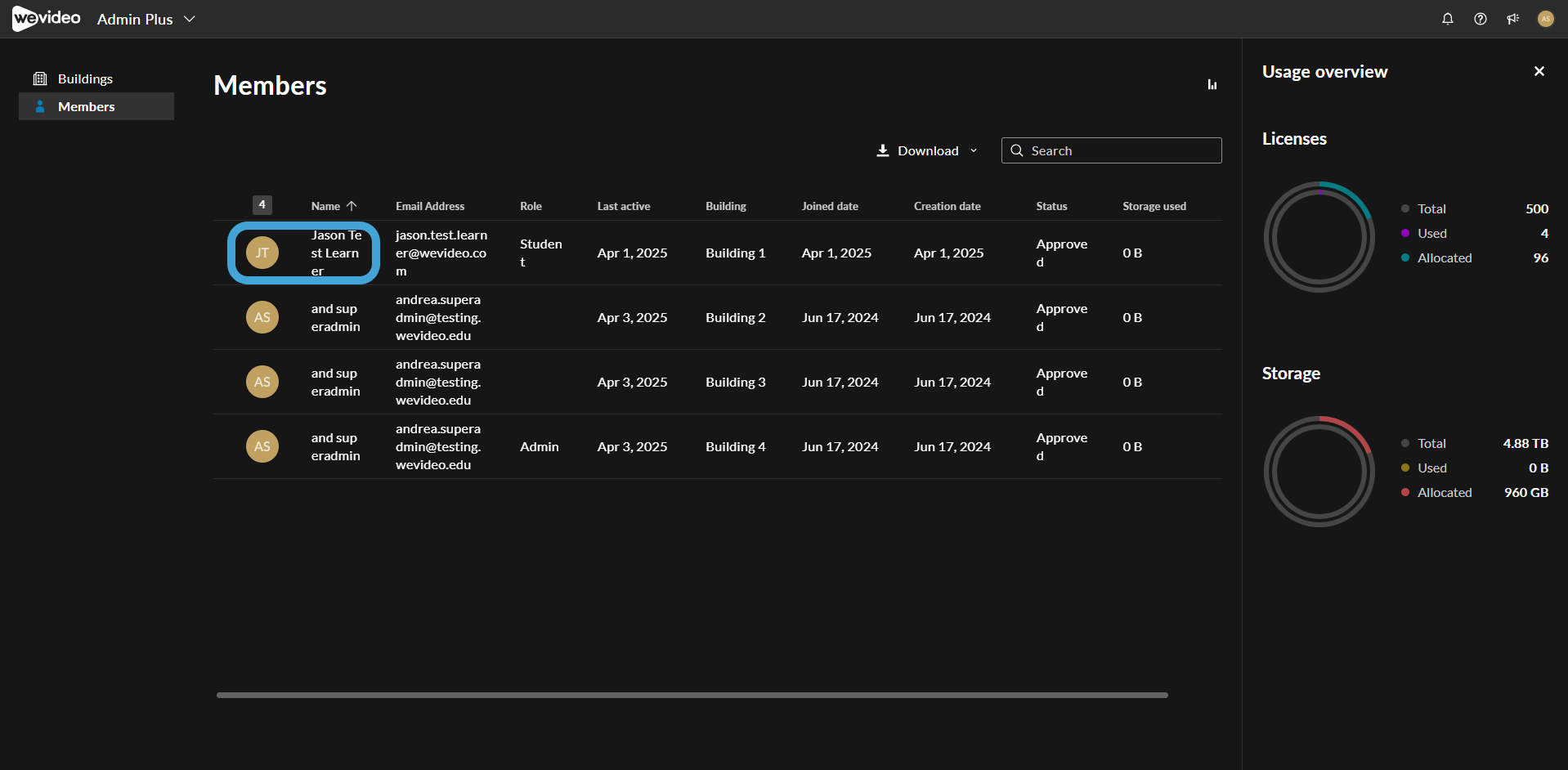Sort by Name column header
Screen dimensions: 1568x770
pos(325,206)
